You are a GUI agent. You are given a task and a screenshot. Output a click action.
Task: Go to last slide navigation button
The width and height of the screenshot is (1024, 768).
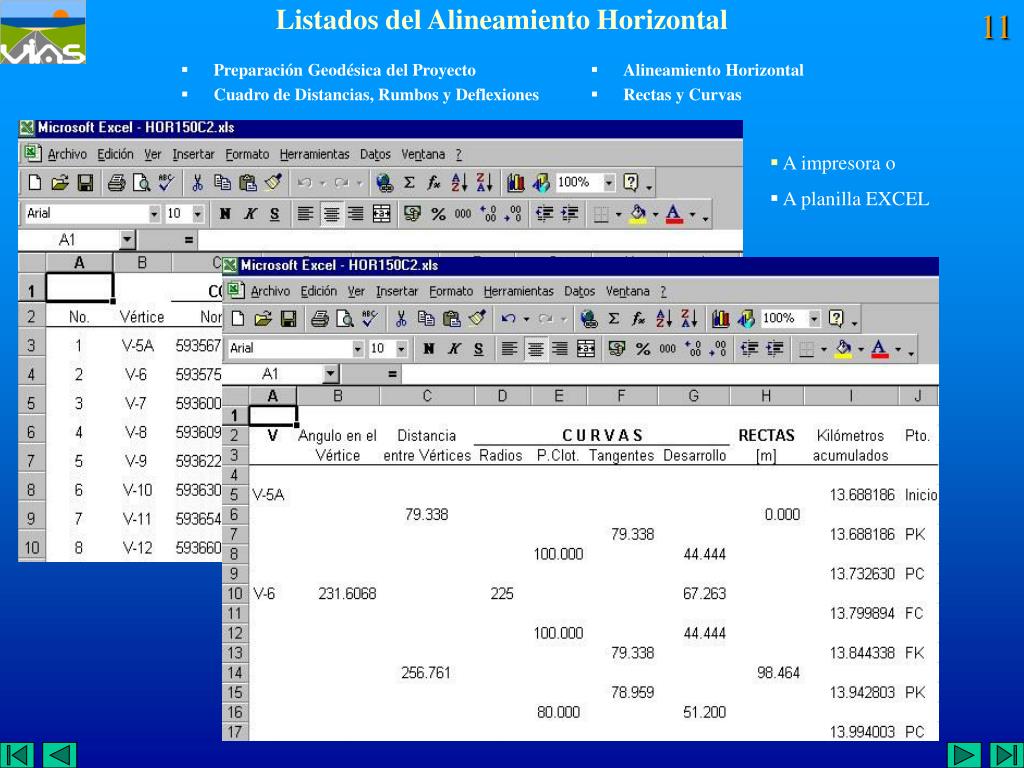coord(1006,755)
